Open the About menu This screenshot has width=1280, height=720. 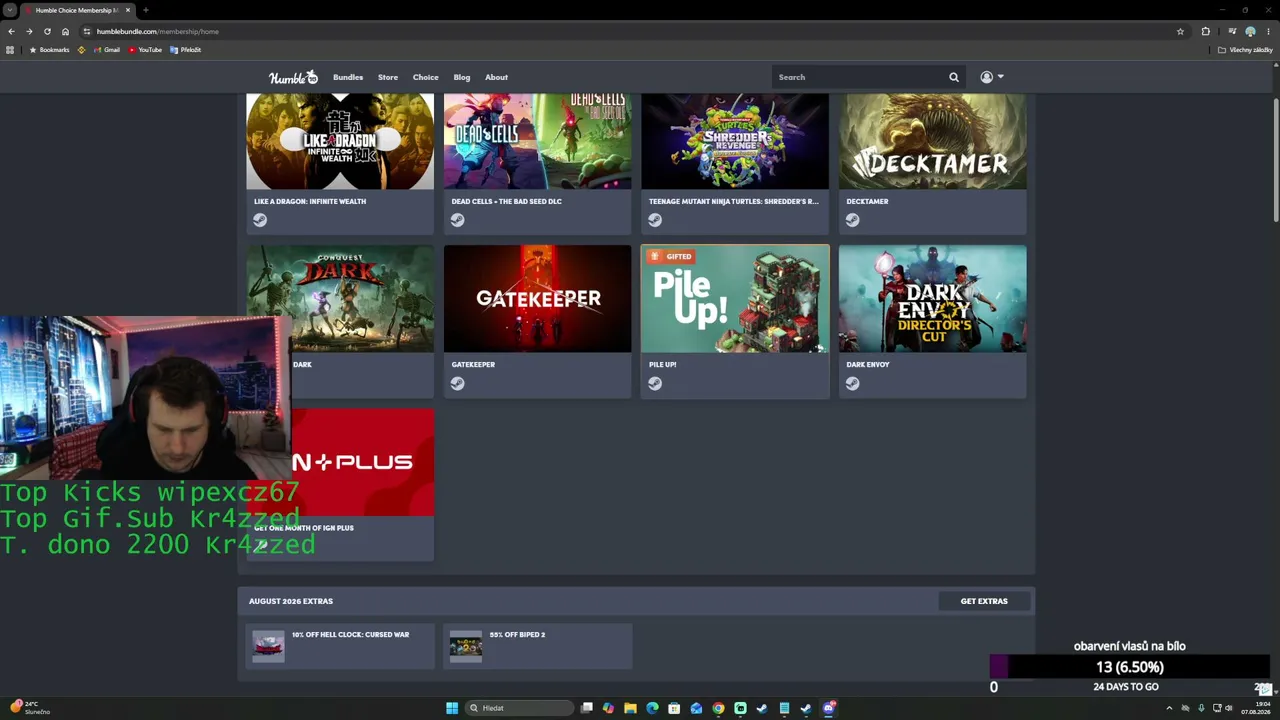(x=497, y=77)
